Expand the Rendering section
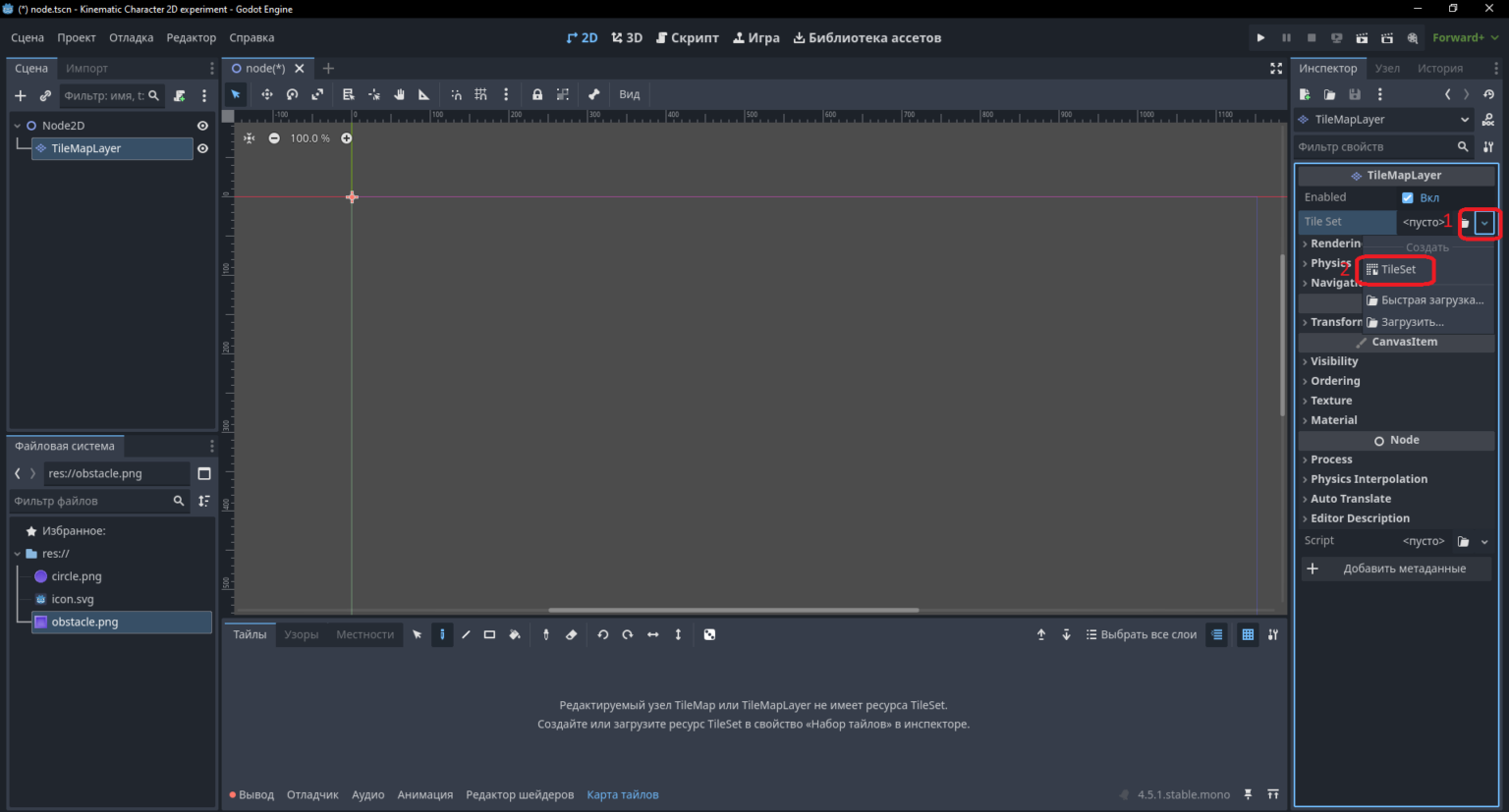This screenshot has width=1509, height=812. 1331,244
